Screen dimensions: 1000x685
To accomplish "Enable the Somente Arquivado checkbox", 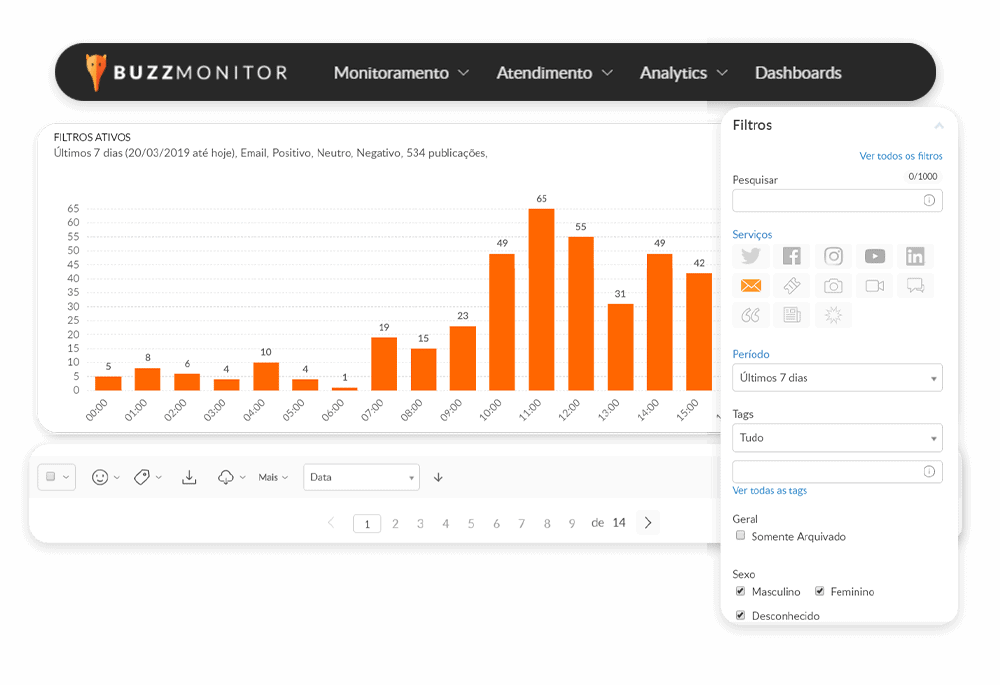I will (x=741, y=536).
